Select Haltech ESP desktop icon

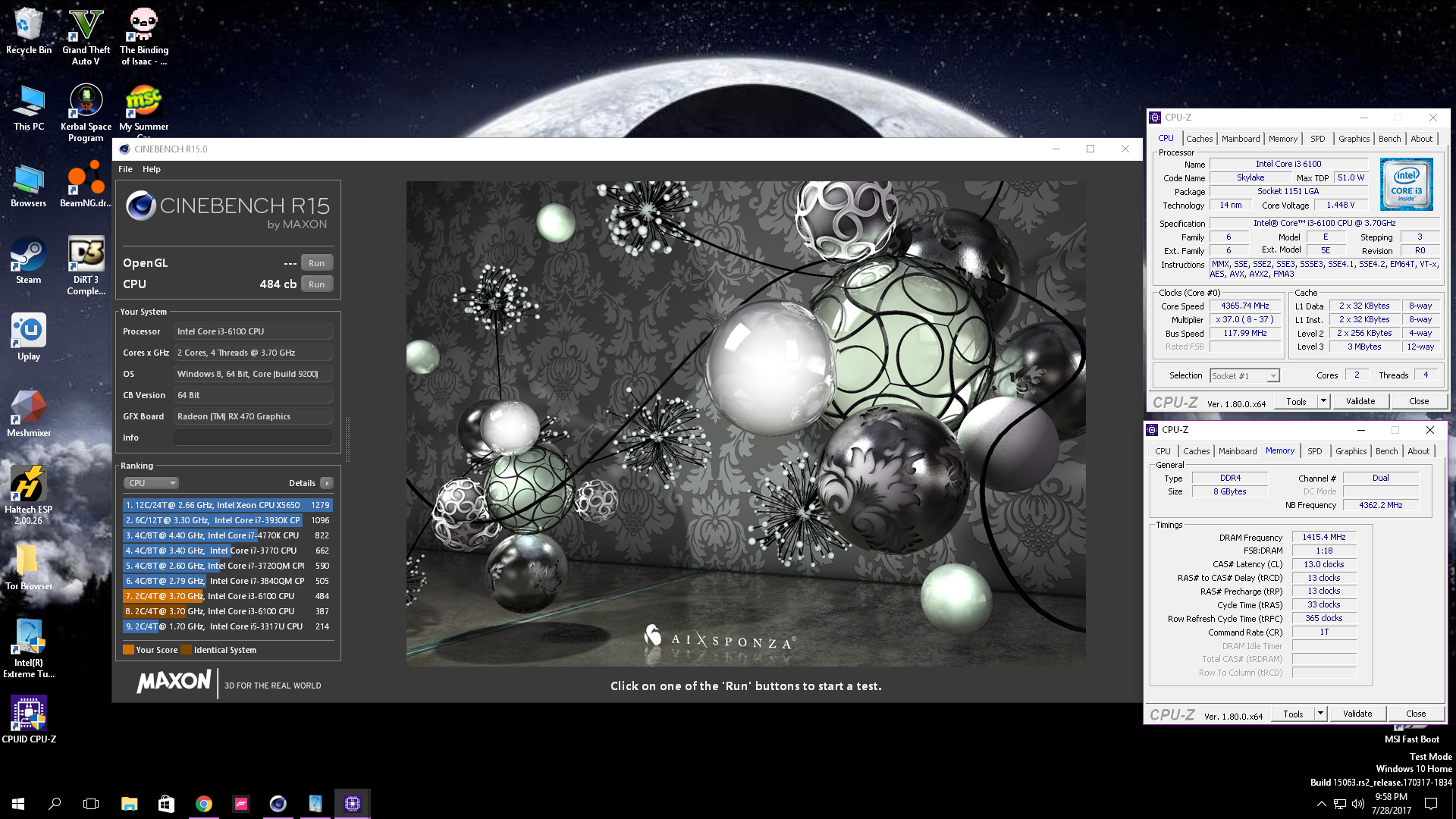click(x=29, y=495)
